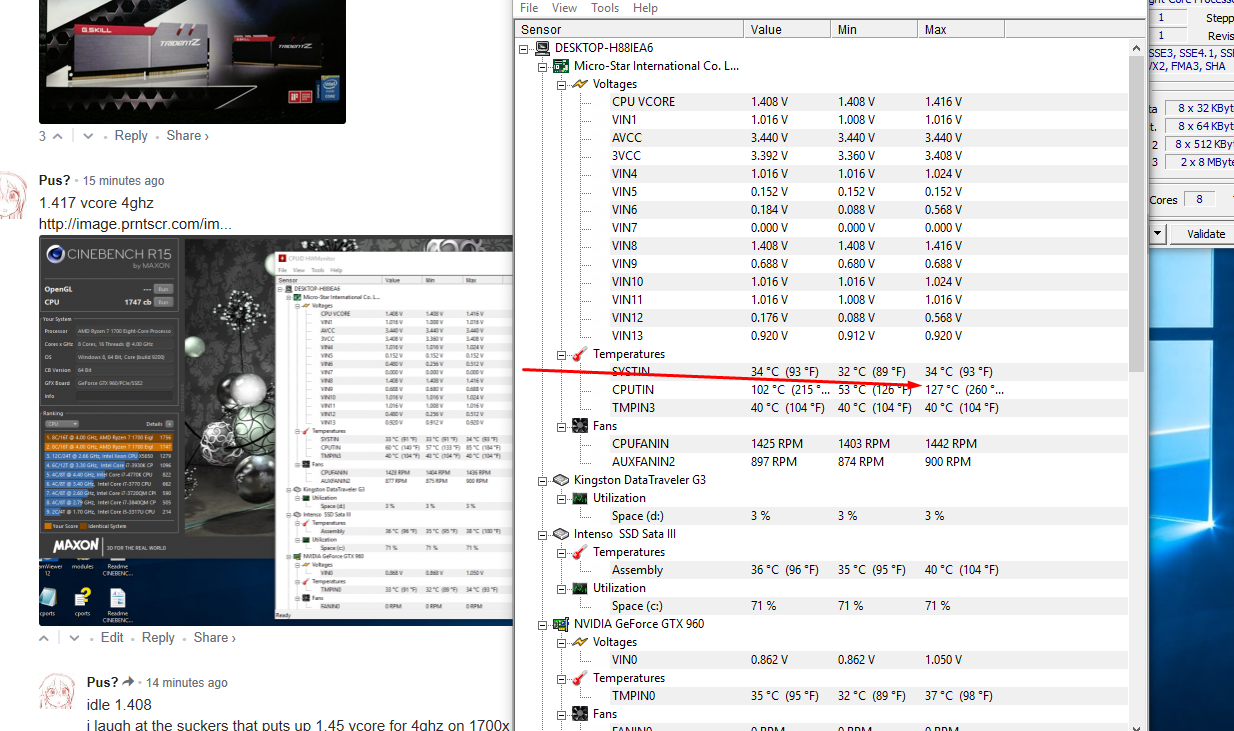Screen dimensions: 1234x731
Task: Click the Utilization icon above the Space (d:) row
Action: 580,498
